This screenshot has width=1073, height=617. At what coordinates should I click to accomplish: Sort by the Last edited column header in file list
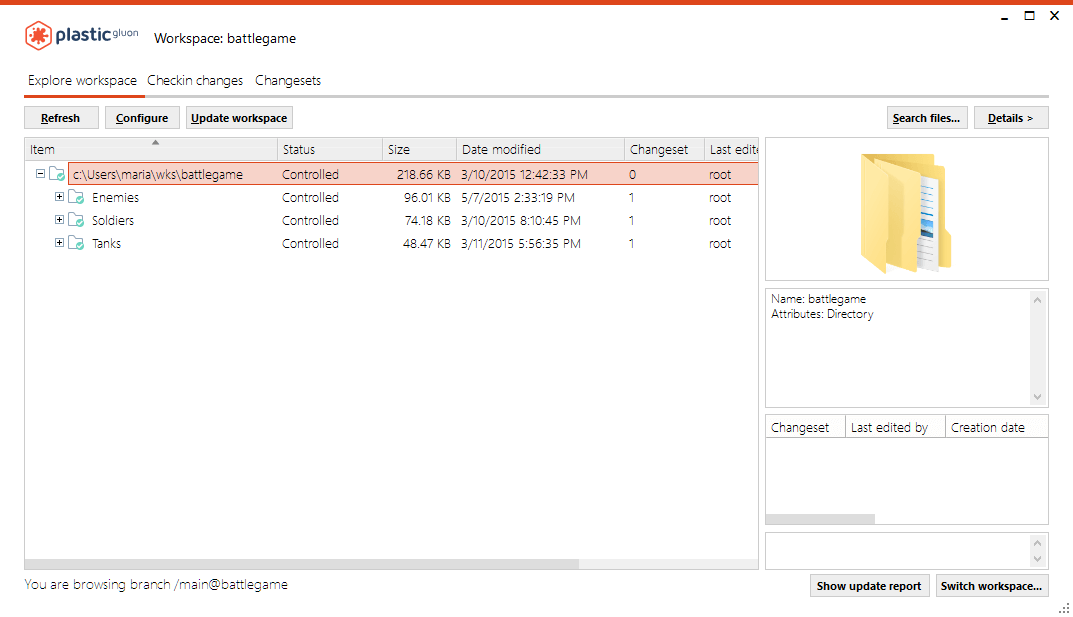point(732,149)
